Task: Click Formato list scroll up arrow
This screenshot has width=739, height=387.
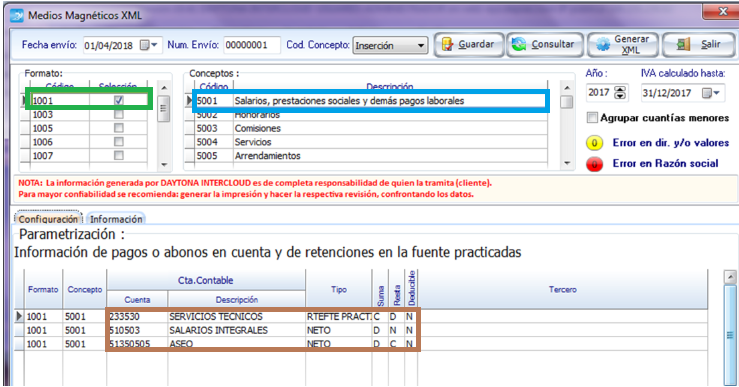Action: click(x=164, y=88)
